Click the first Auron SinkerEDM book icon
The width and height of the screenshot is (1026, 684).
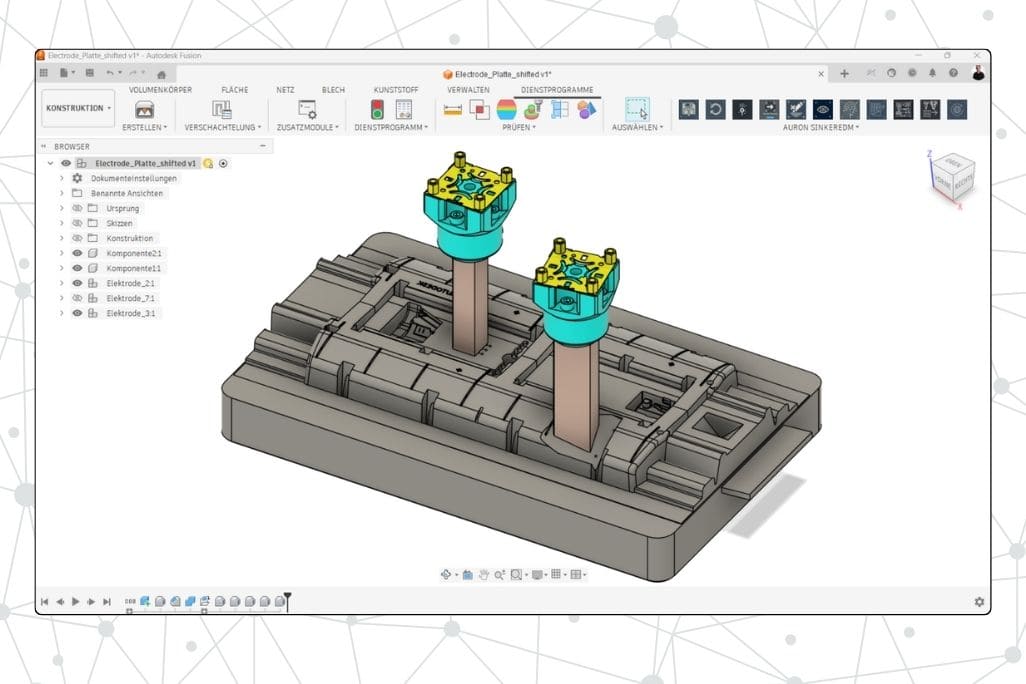pyautogui.click(x=688, y=109)
